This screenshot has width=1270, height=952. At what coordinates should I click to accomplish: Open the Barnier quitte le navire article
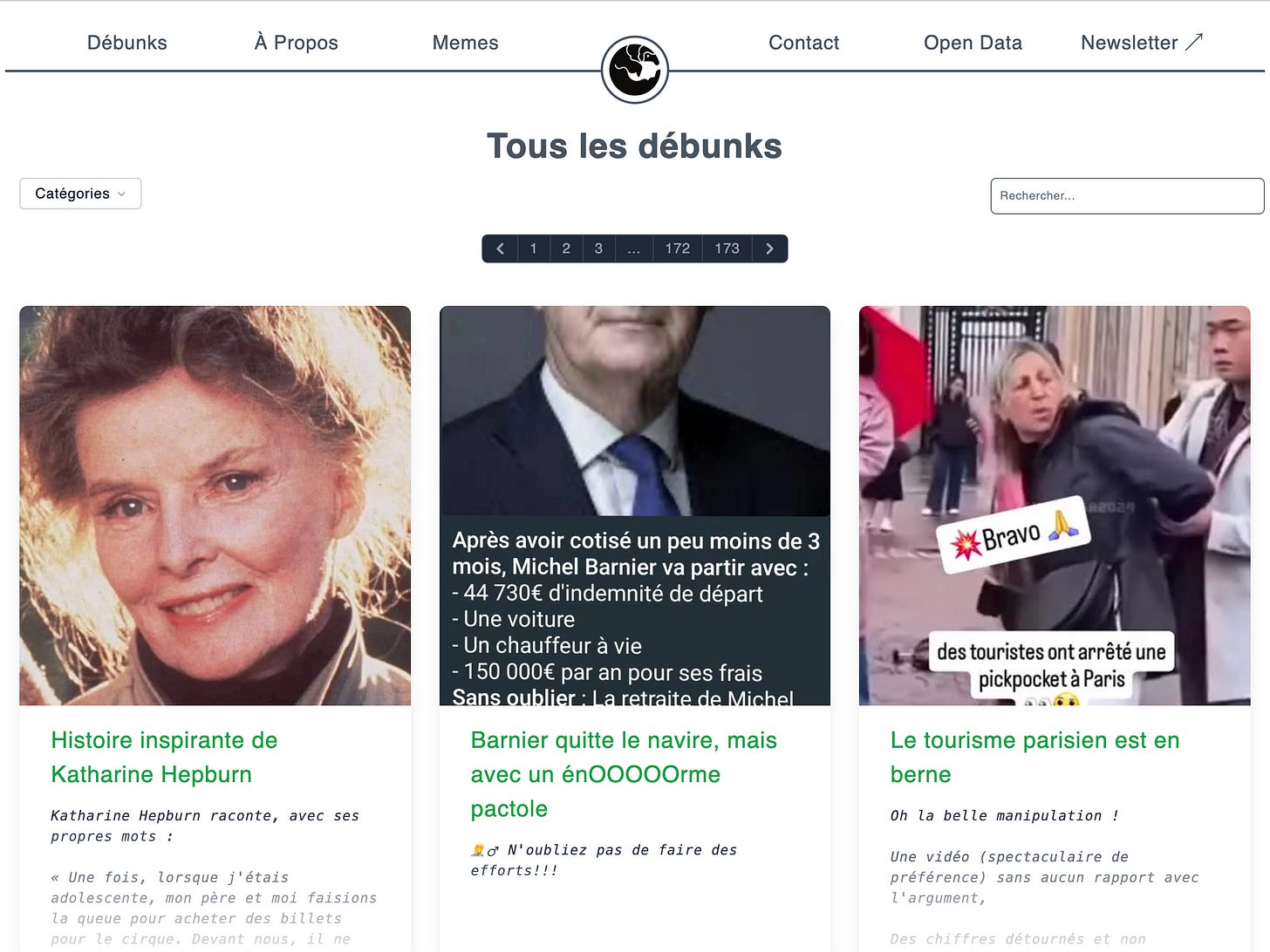624,774
